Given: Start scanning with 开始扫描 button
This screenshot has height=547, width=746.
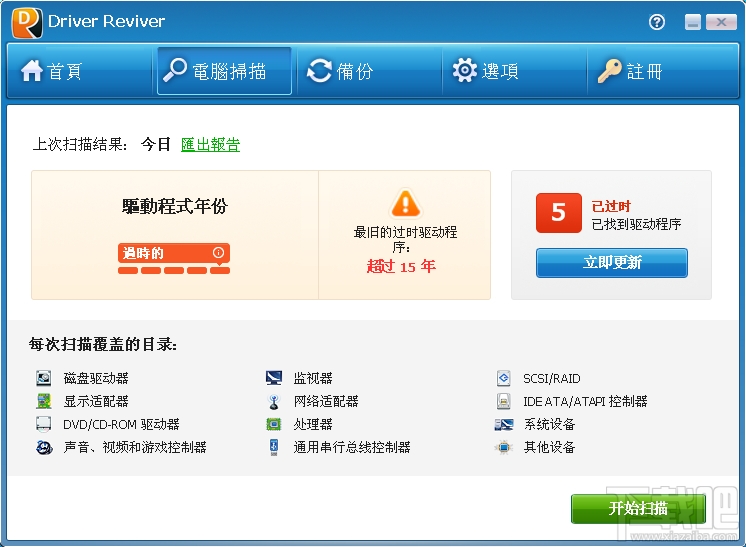Looking at the screenshot, I should point(638,508).
